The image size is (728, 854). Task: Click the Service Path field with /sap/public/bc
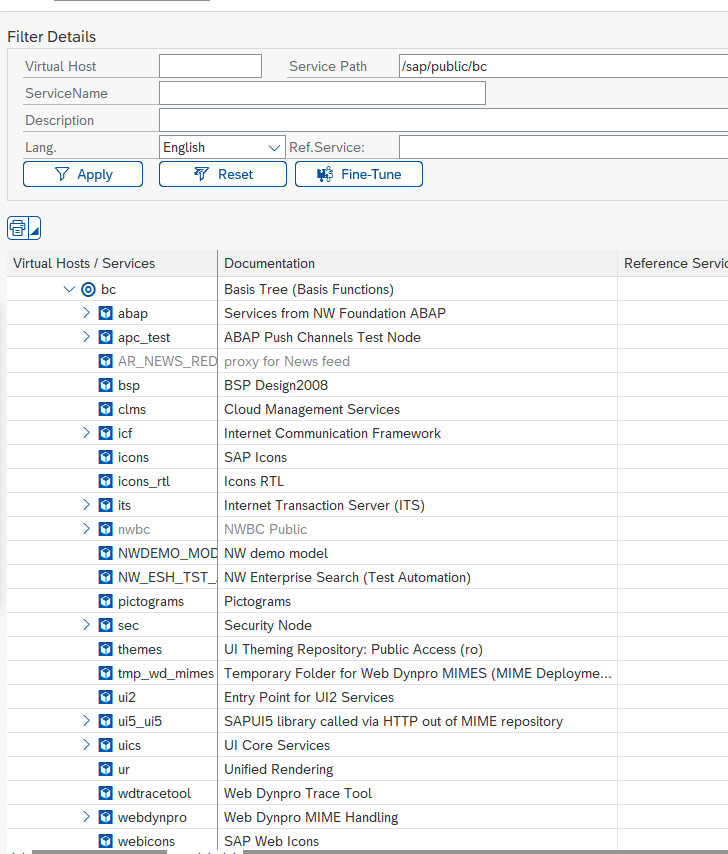pos(563,66)
